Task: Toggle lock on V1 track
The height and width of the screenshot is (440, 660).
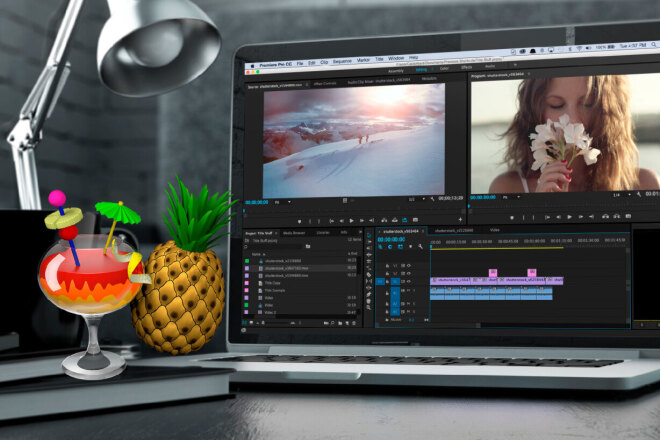Action: (x=387, y=281)
